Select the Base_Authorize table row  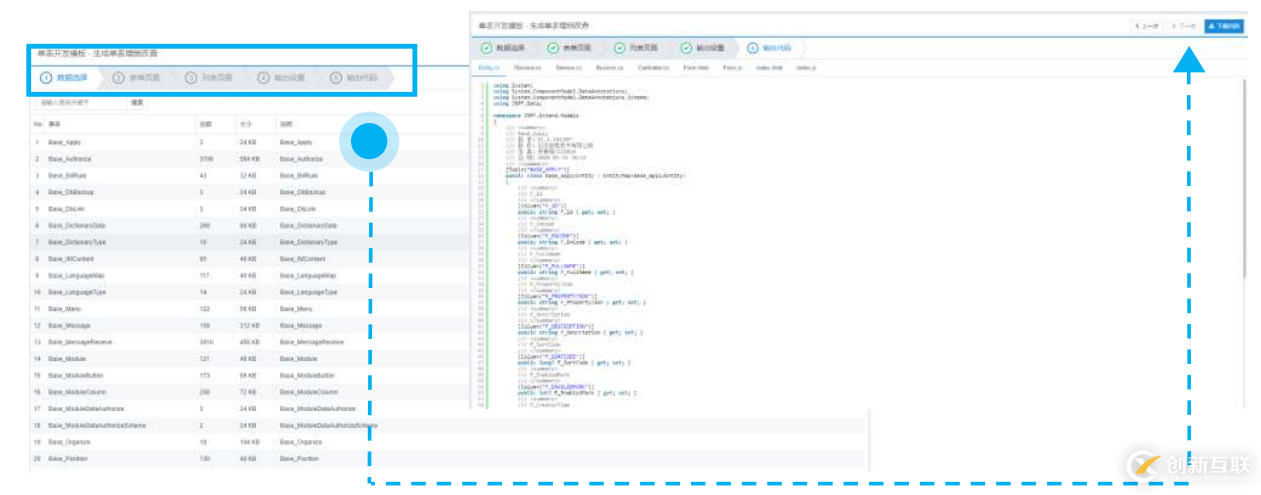70,159
